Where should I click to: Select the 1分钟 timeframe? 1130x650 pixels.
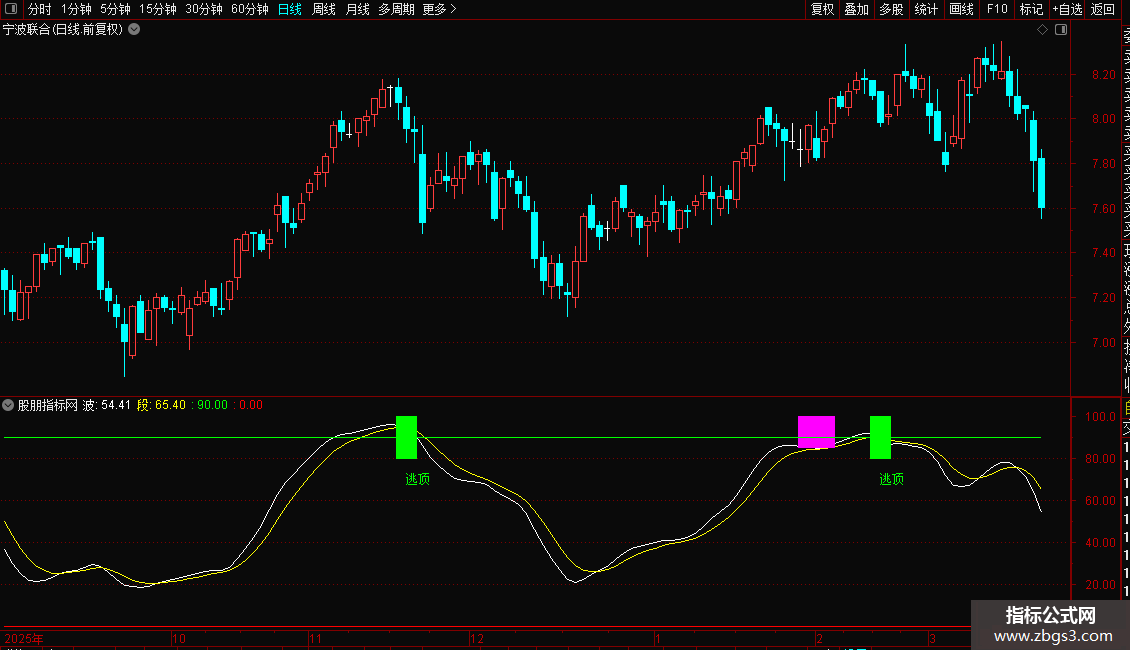point(76,9)
